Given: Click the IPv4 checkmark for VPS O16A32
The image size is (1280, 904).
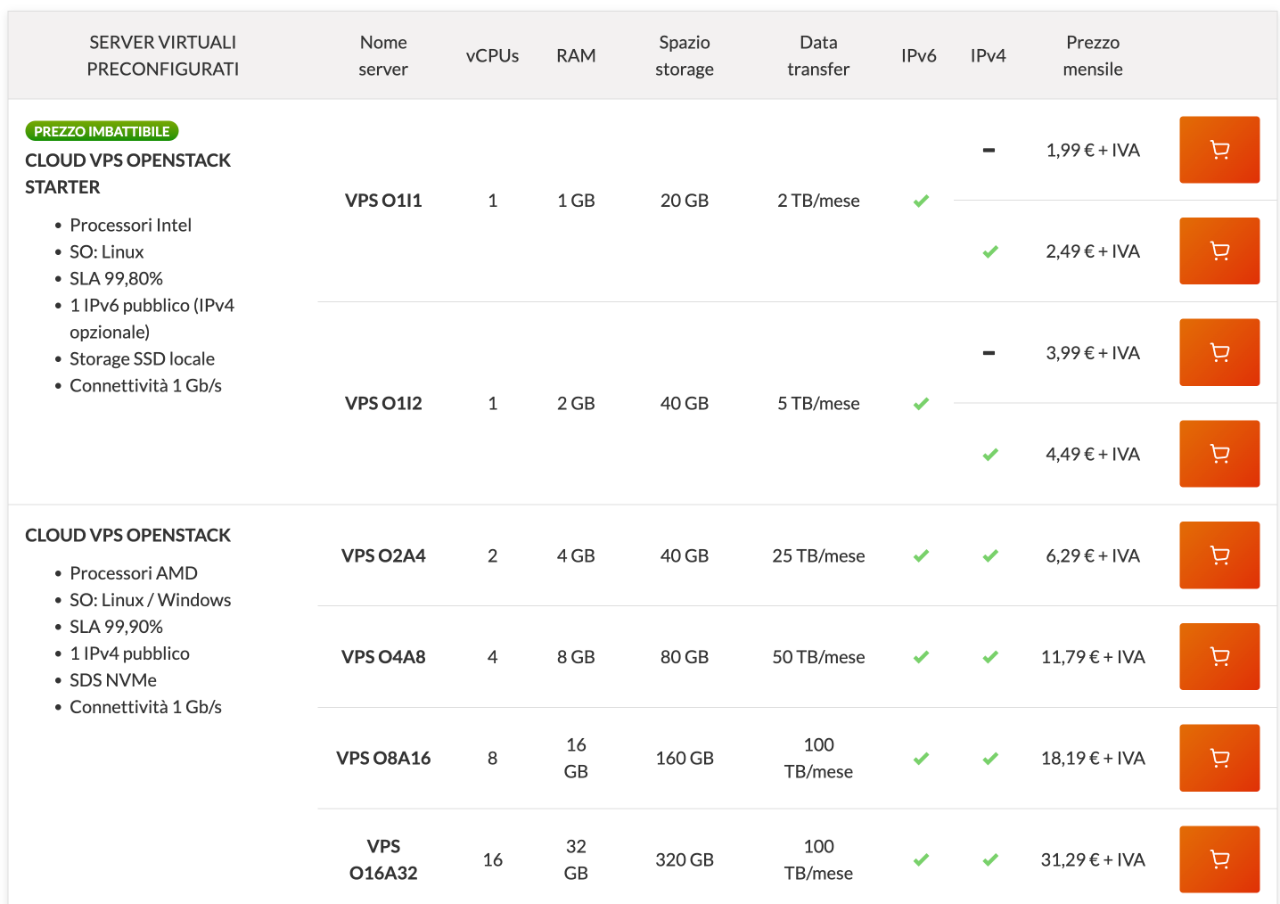Looking at the screenshot, I should [x=990, y=860].
